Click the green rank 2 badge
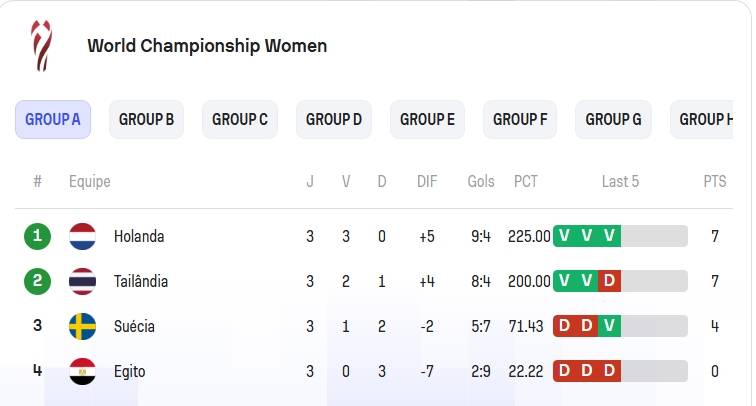This screenshot has height=406, width=756. [38, 281]
